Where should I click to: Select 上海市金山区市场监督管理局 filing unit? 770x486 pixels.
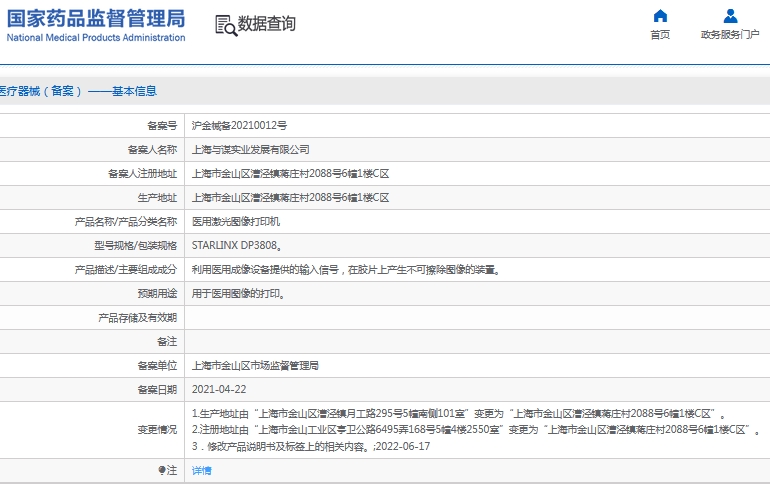pyautogui.click(x=255, y=366)
